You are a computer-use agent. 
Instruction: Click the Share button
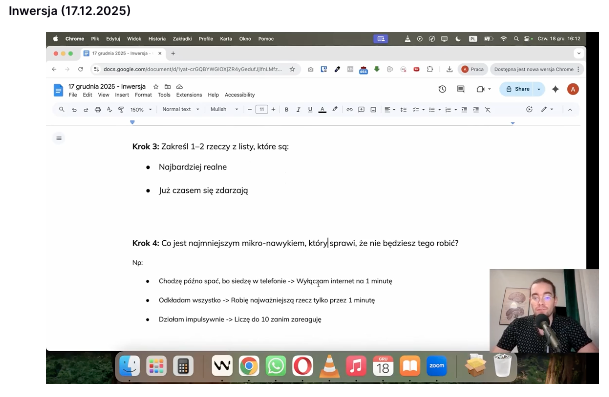518,89
